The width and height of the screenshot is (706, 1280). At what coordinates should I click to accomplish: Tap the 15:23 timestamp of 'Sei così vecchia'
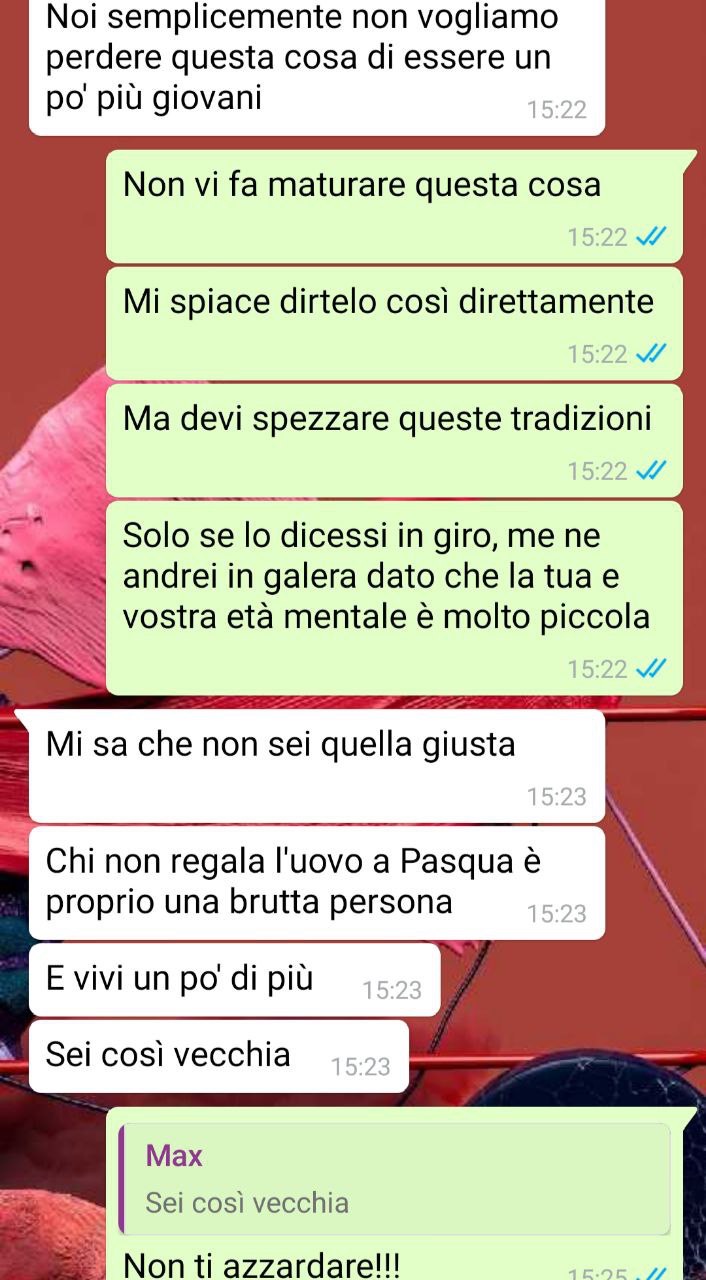point(361,1068)
